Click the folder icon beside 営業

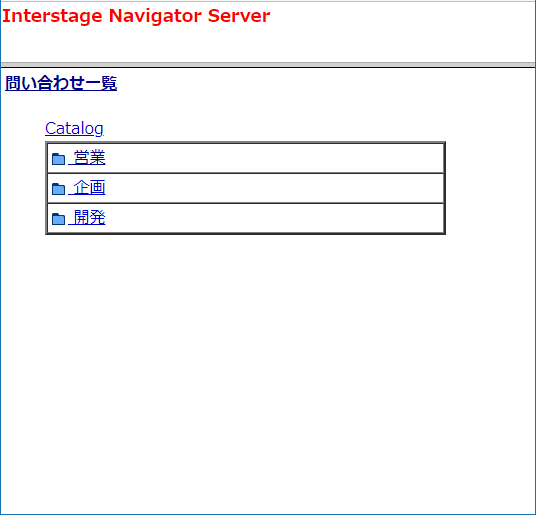(58, 159)
